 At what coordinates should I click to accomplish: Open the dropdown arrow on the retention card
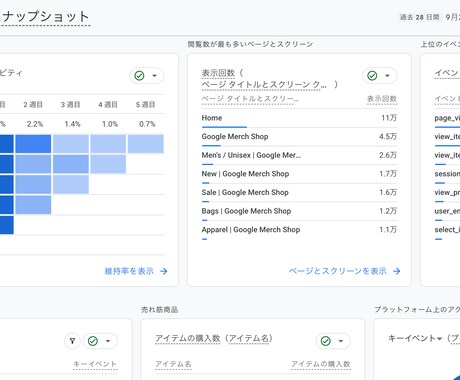(154, 76)
